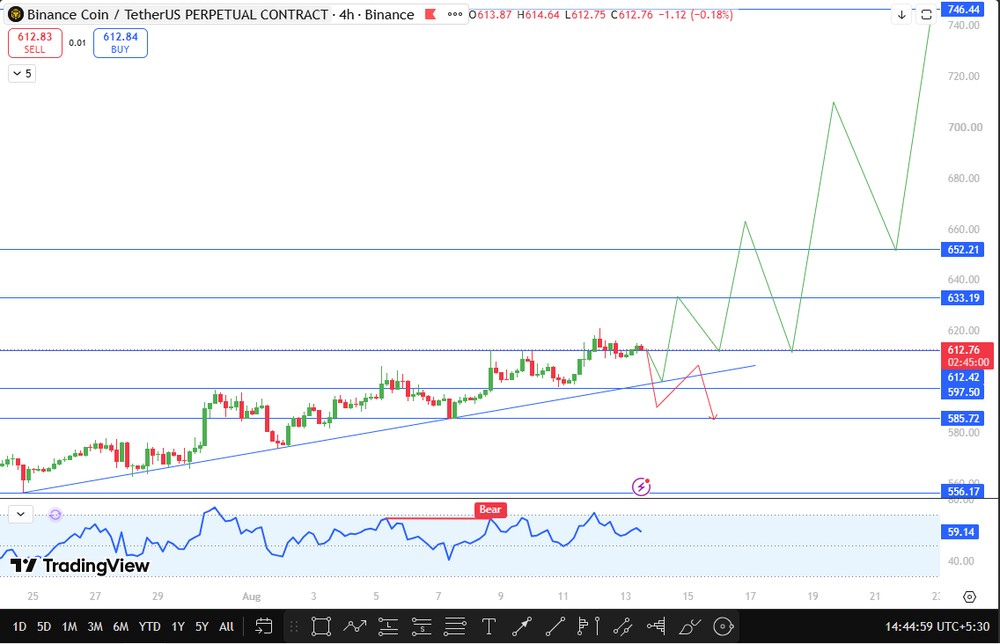Select the circle shape tool
Screen dimensions: 1000x644
pyautogui.click(x=723, y=627)
